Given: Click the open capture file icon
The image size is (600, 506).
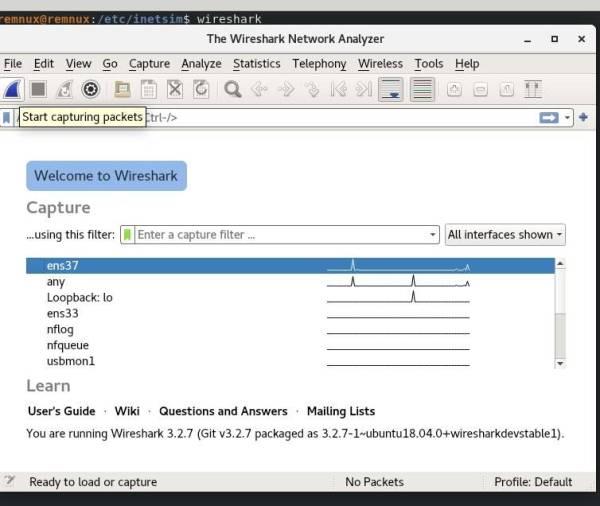Looking at the screenshot, I should point(122,90).
